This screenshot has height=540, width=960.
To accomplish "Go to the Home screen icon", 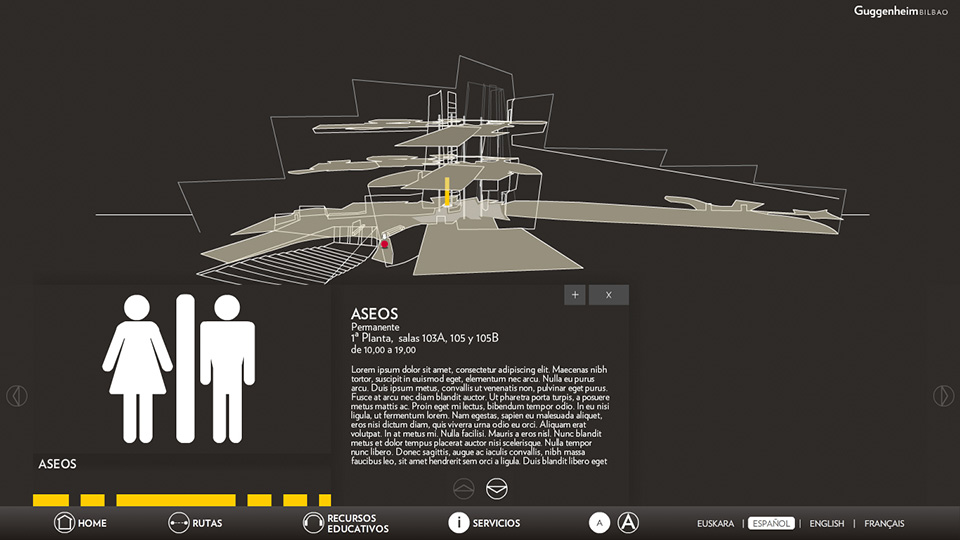I will [64, 522].
